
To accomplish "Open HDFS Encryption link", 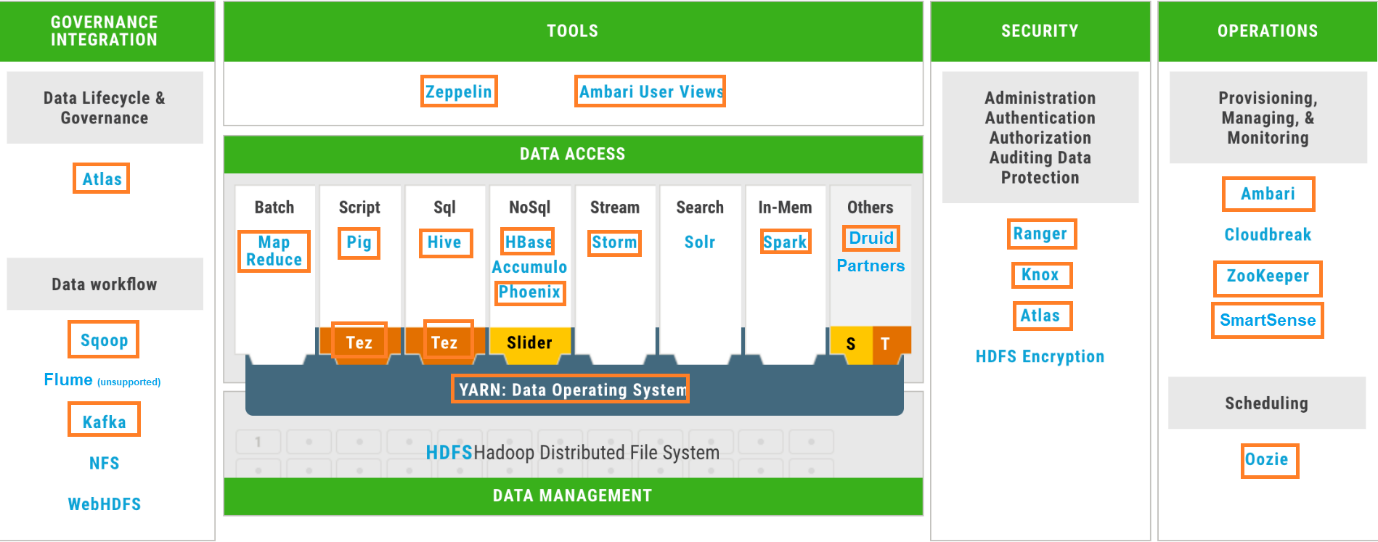I will click(x=1040, y=356).
